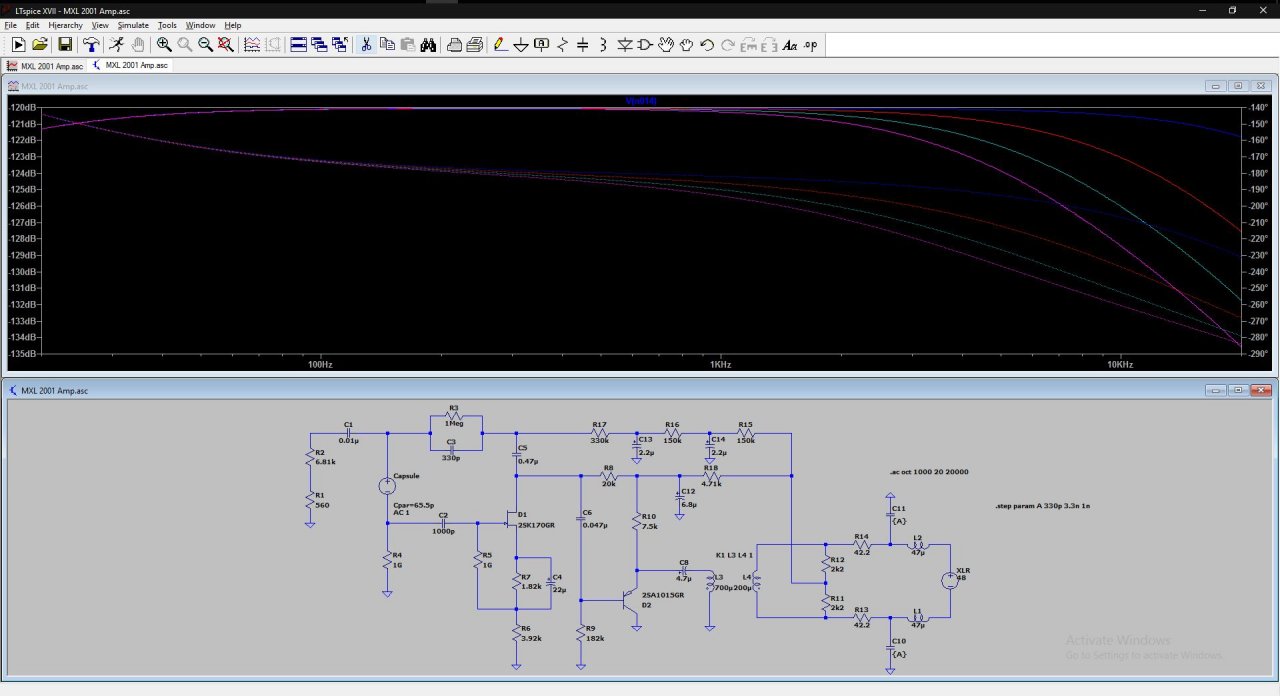The width and height of the screenshot is (1280, 696).
Task: Select the Cut scissors tool
Action: [x=366, y=45]
